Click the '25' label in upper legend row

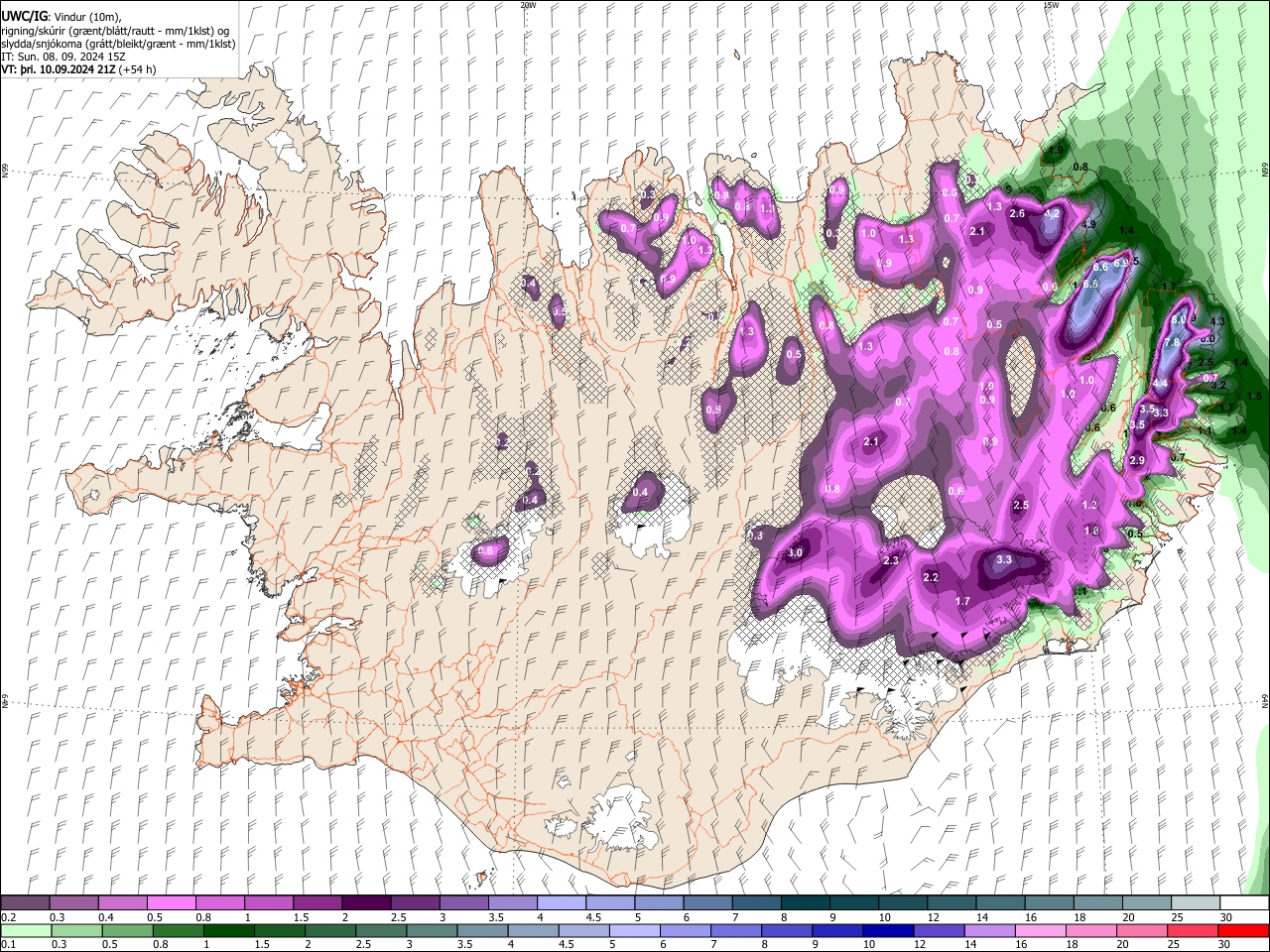[x=1177, y=917]
